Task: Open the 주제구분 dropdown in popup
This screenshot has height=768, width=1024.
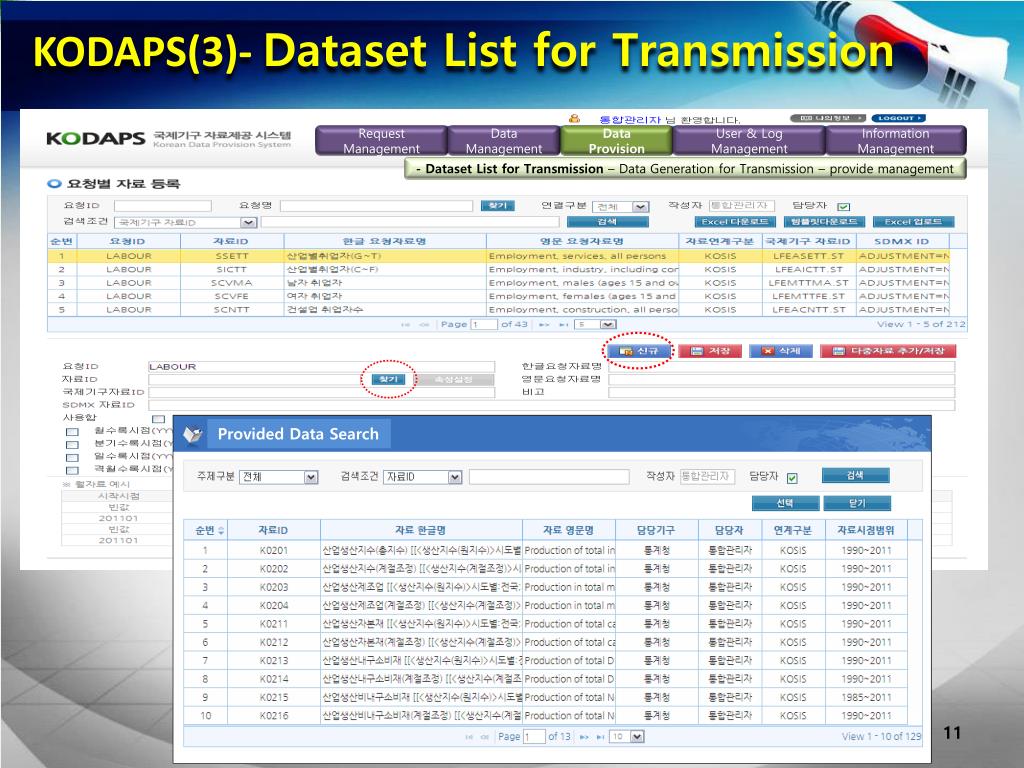Action: point(278,477)
